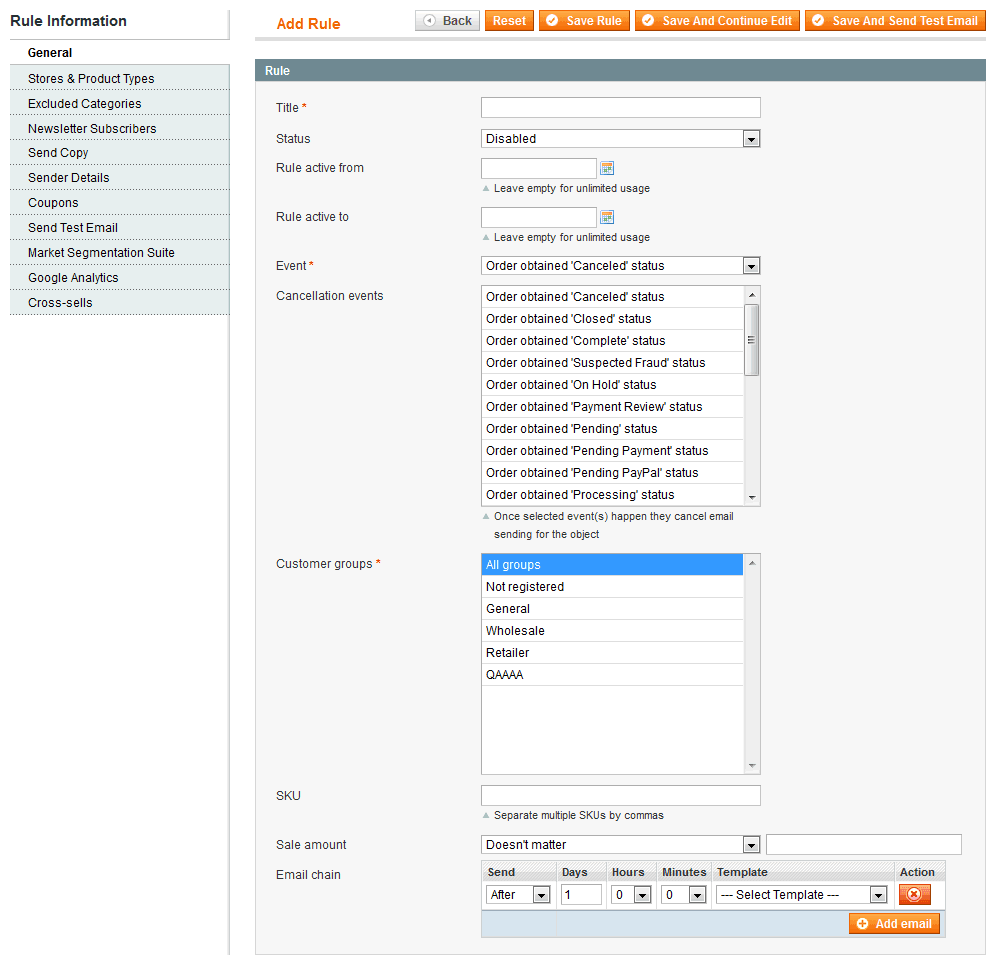Select Wholesale customer group

612,631
